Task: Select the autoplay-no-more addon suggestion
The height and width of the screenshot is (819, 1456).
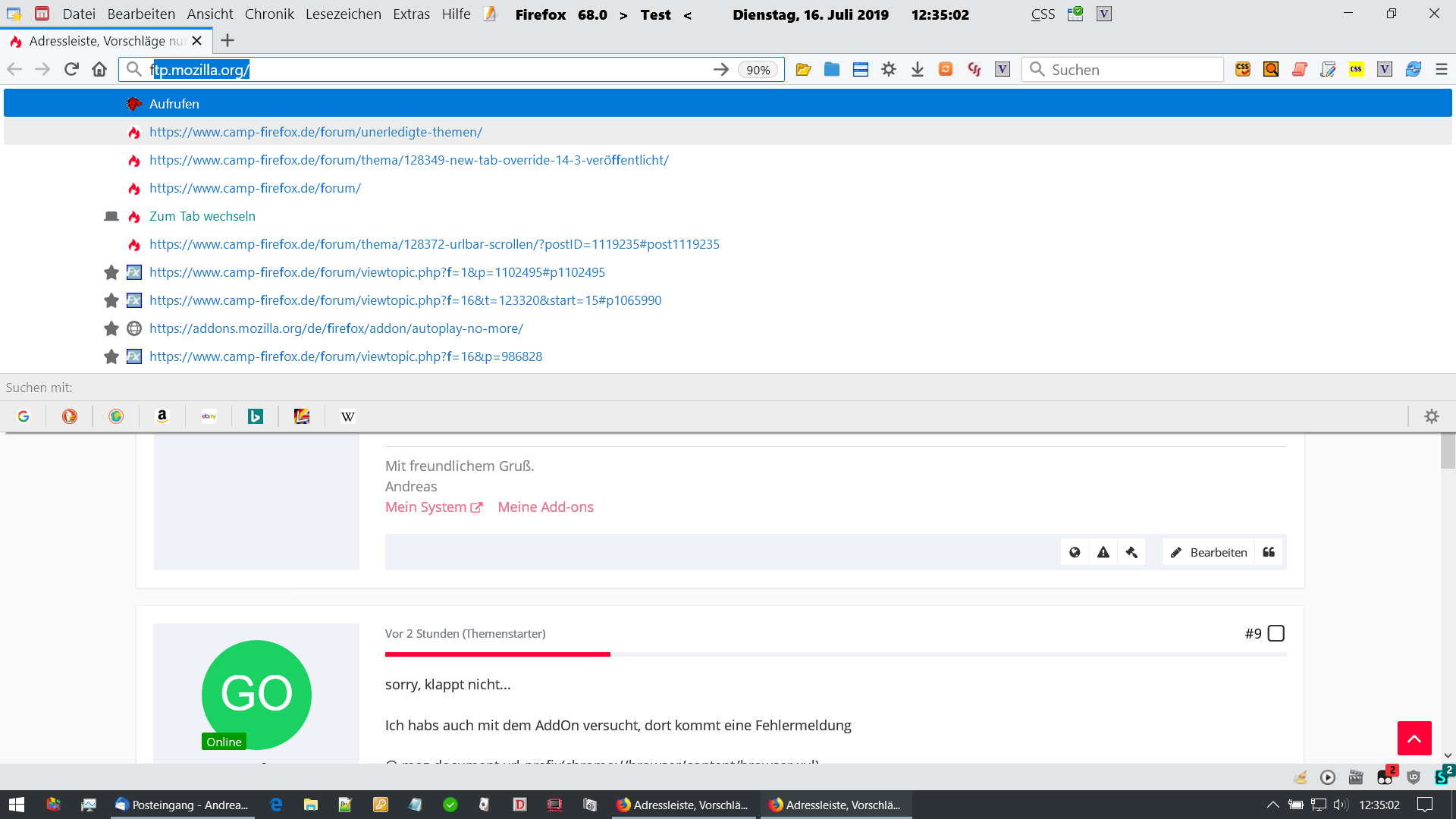Action: pos(336,328)
